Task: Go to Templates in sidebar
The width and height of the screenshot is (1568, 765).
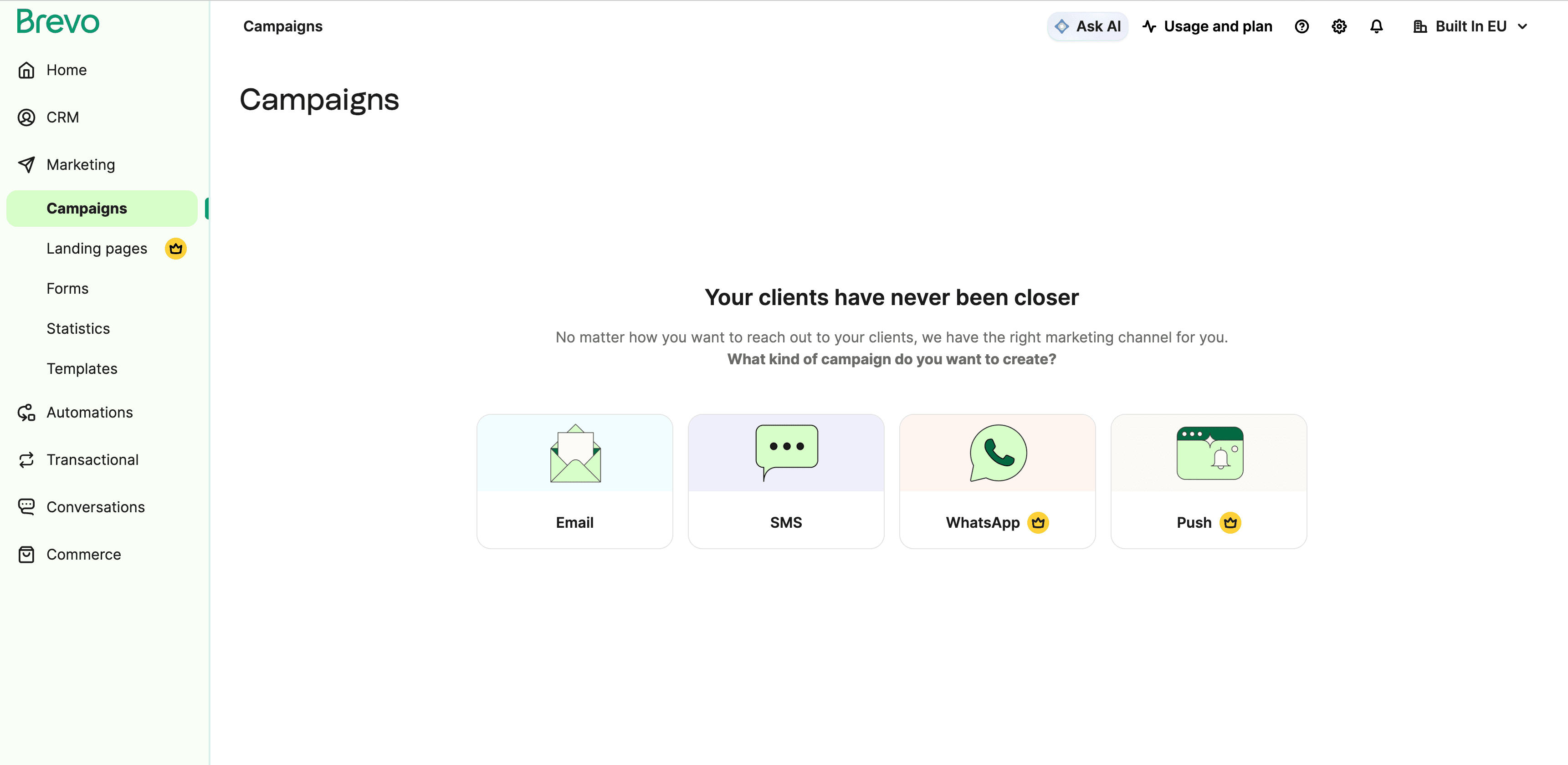Action: 82,369
